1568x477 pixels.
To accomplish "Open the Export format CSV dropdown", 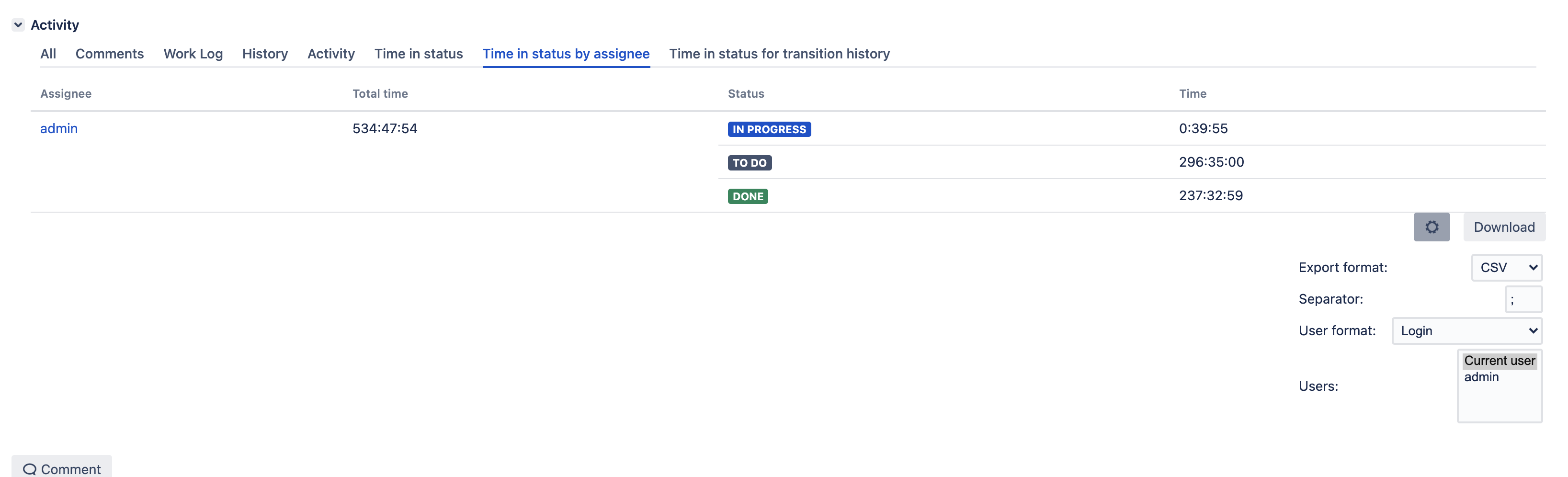I will tap(1507, 268).
